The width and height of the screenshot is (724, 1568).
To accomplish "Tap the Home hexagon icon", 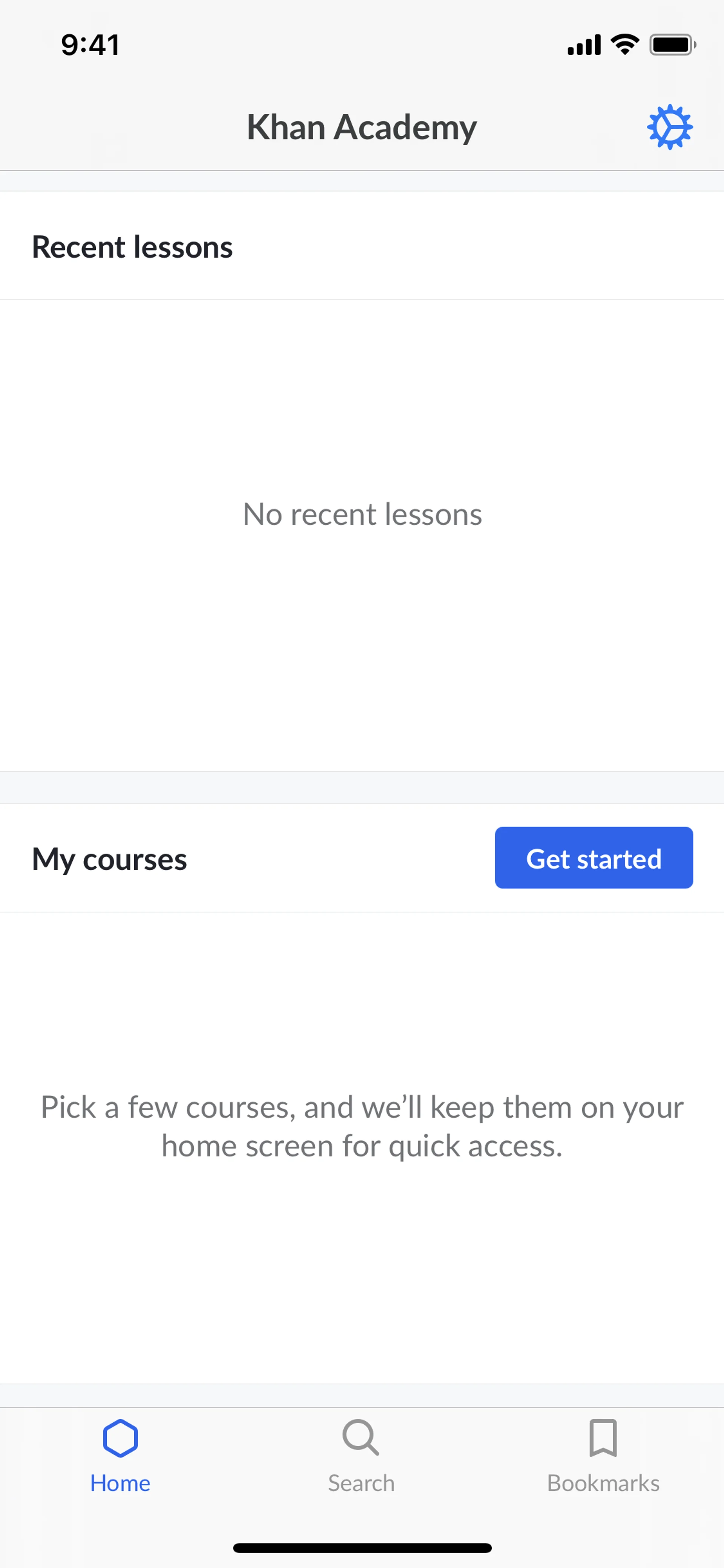I will click(120, 1438).
